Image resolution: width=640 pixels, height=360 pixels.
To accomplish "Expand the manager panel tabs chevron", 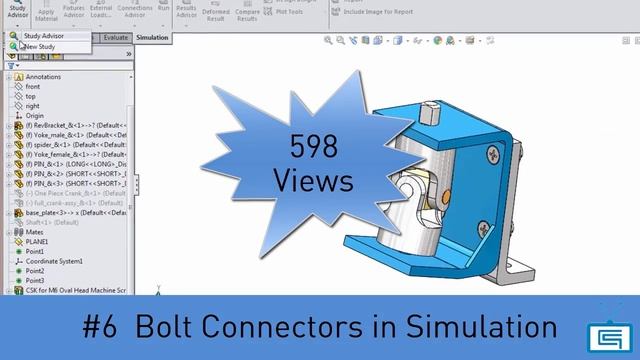I will (x=129, y=54).
